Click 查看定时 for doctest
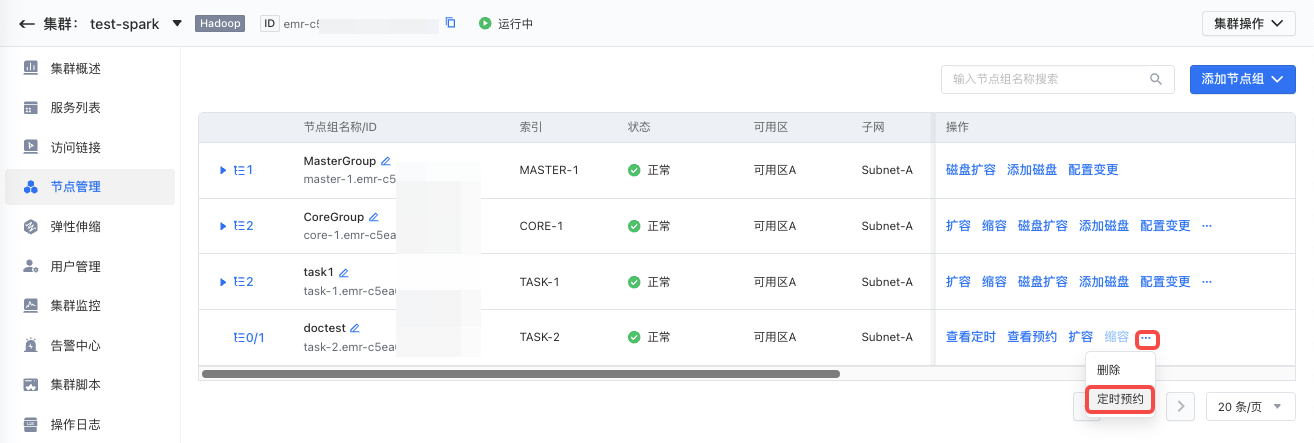1314x443 pixels. pyautogui.click(x=971, y=337)
